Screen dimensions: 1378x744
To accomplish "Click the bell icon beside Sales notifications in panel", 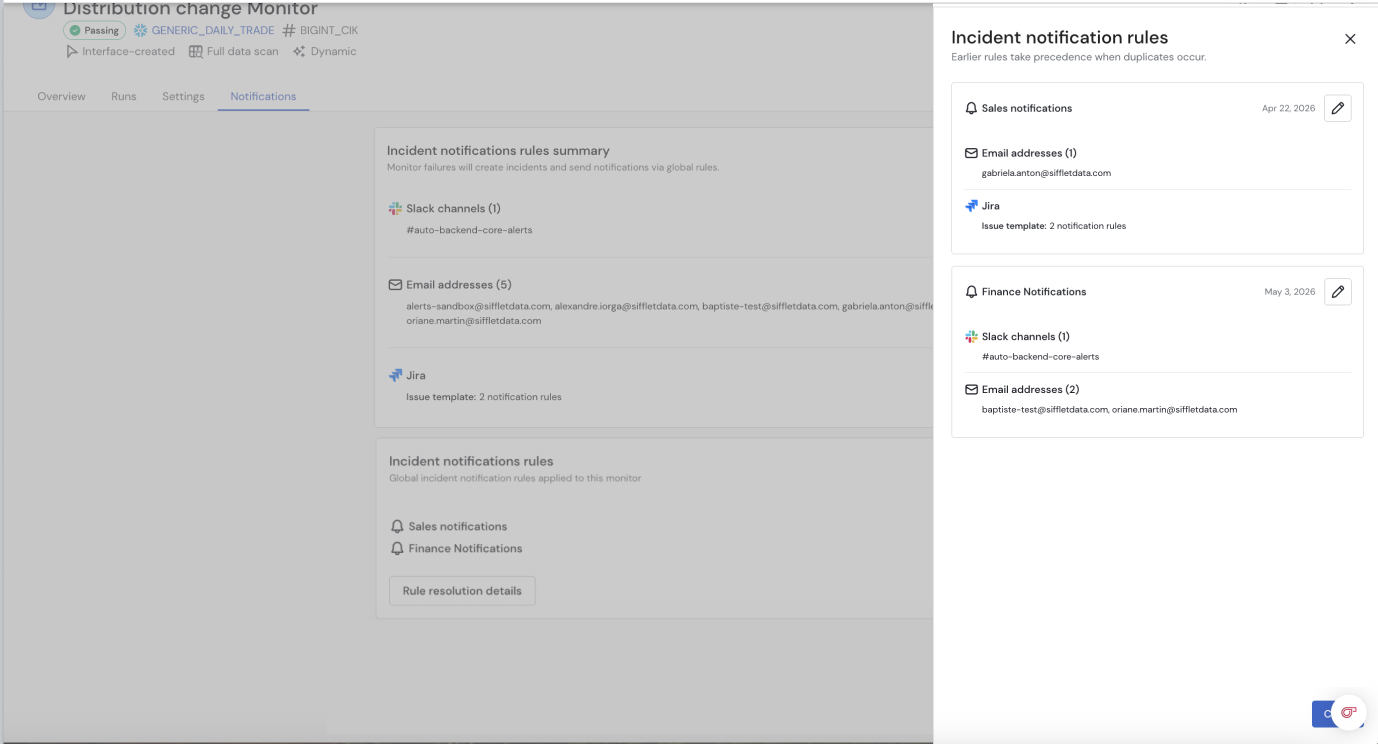I will [x=971, y=108].
